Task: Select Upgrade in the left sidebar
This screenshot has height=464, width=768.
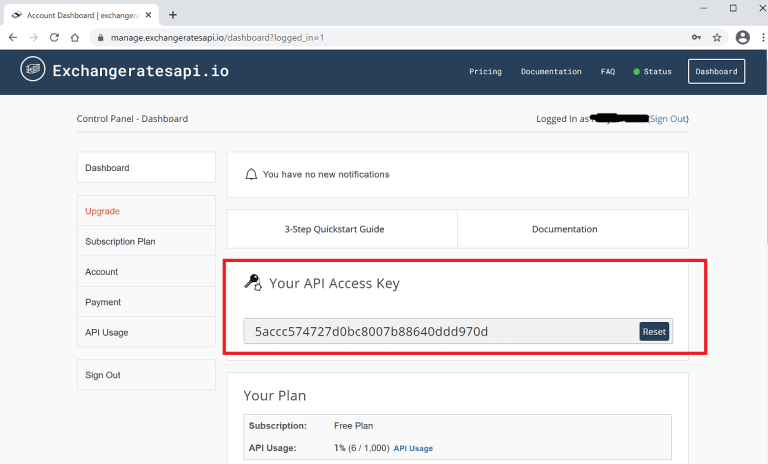Action: point(146,211)
